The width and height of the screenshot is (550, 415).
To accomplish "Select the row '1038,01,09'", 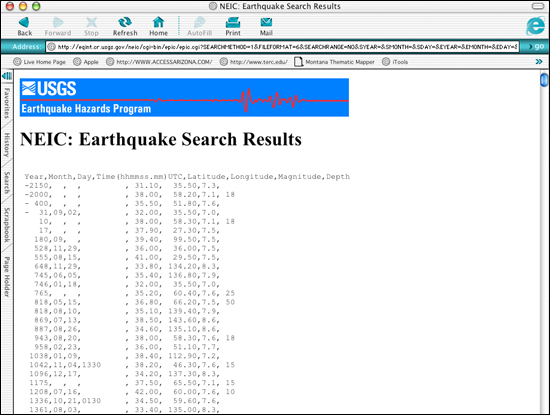I will pyautogui.click(x=125, y=356).
